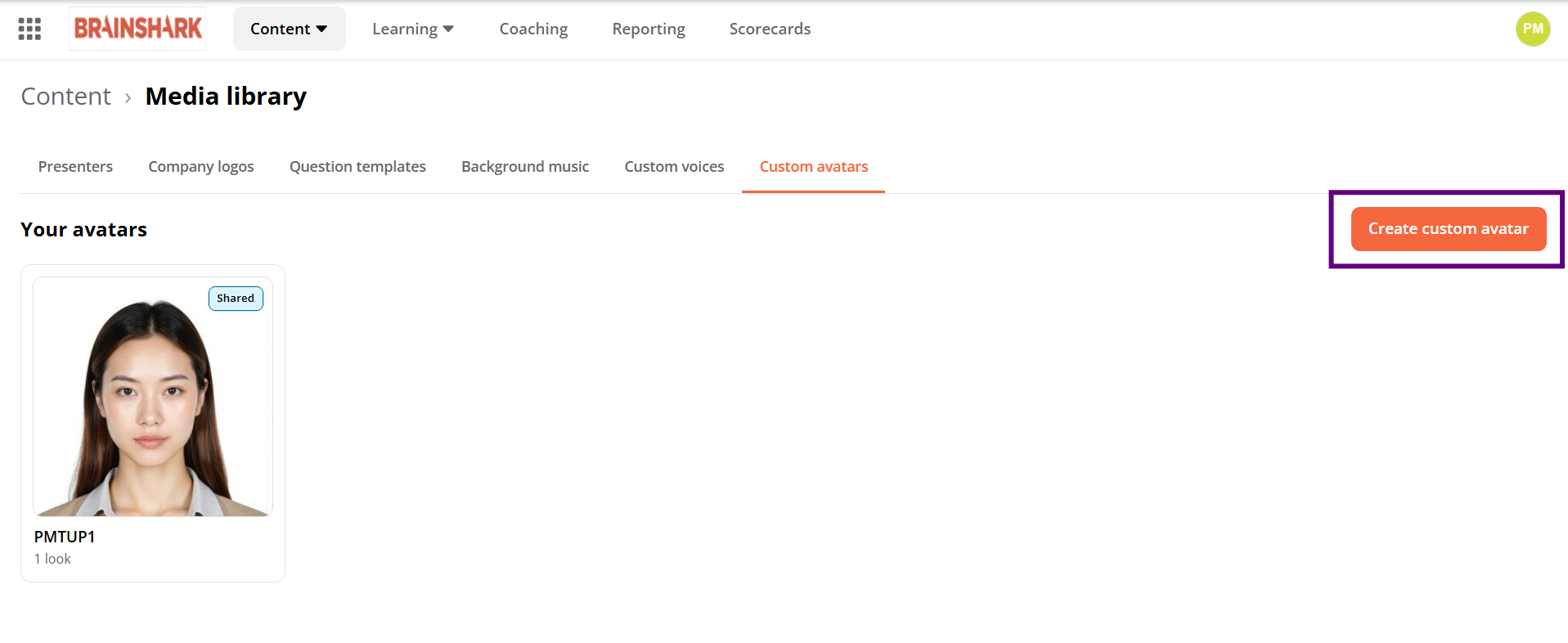The height and width of the screenshot is (643, 1568).
Task: Open Reporting in the top navigation
Action: tap(649, 29)
